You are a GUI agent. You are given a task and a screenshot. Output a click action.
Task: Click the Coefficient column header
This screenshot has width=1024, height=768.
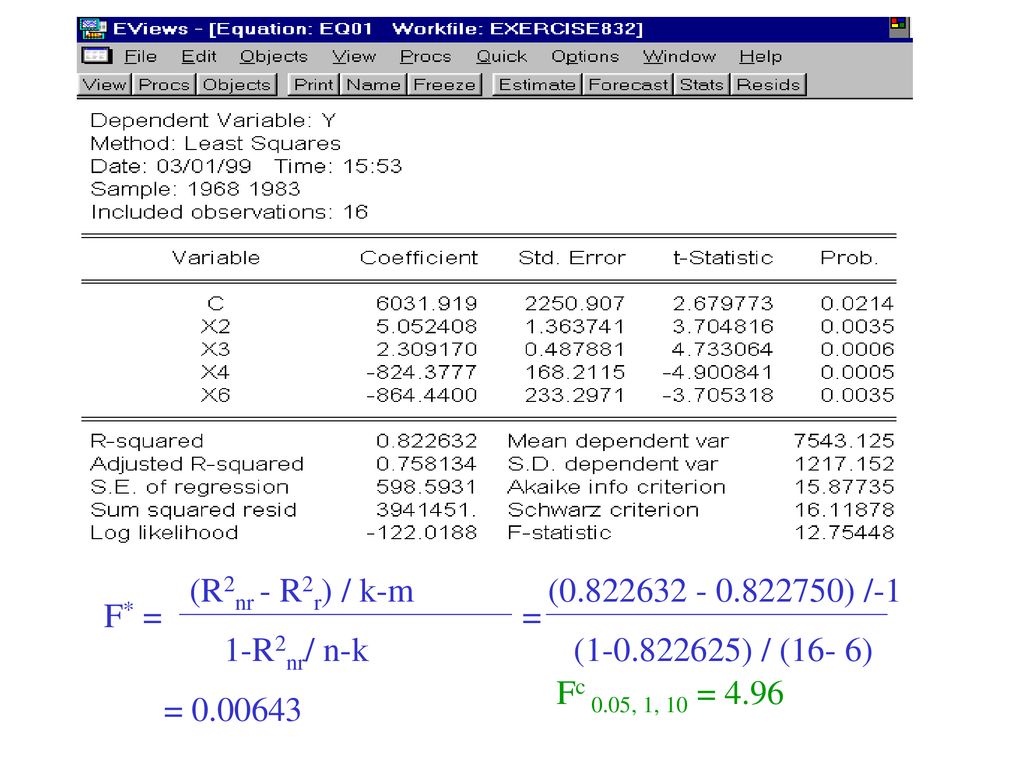pyautogui.click(x=419, y=258)
